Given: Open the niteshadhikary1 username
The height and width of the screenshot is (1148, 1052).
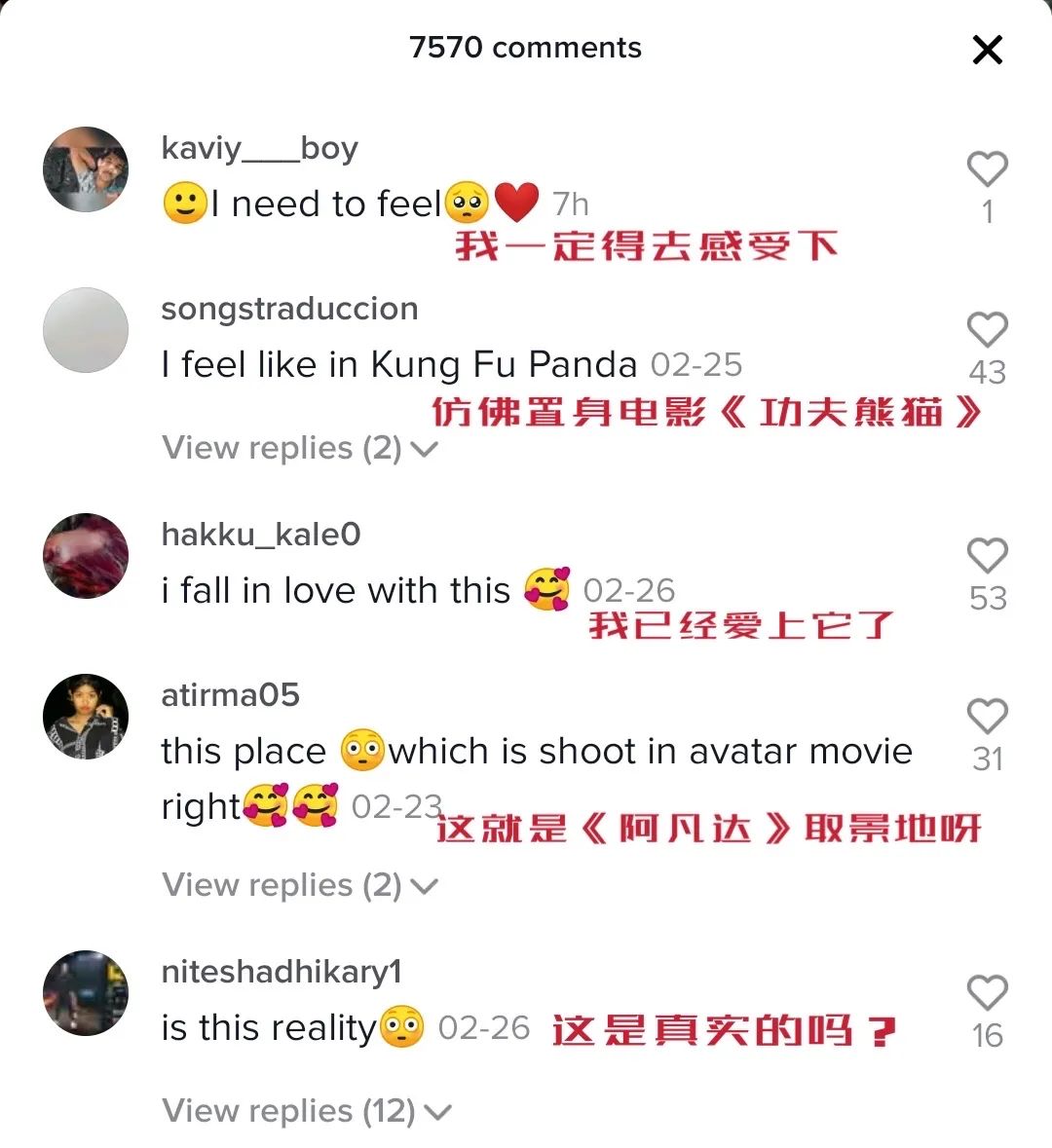Looking at the screenshot, I should tap(282, 972).
